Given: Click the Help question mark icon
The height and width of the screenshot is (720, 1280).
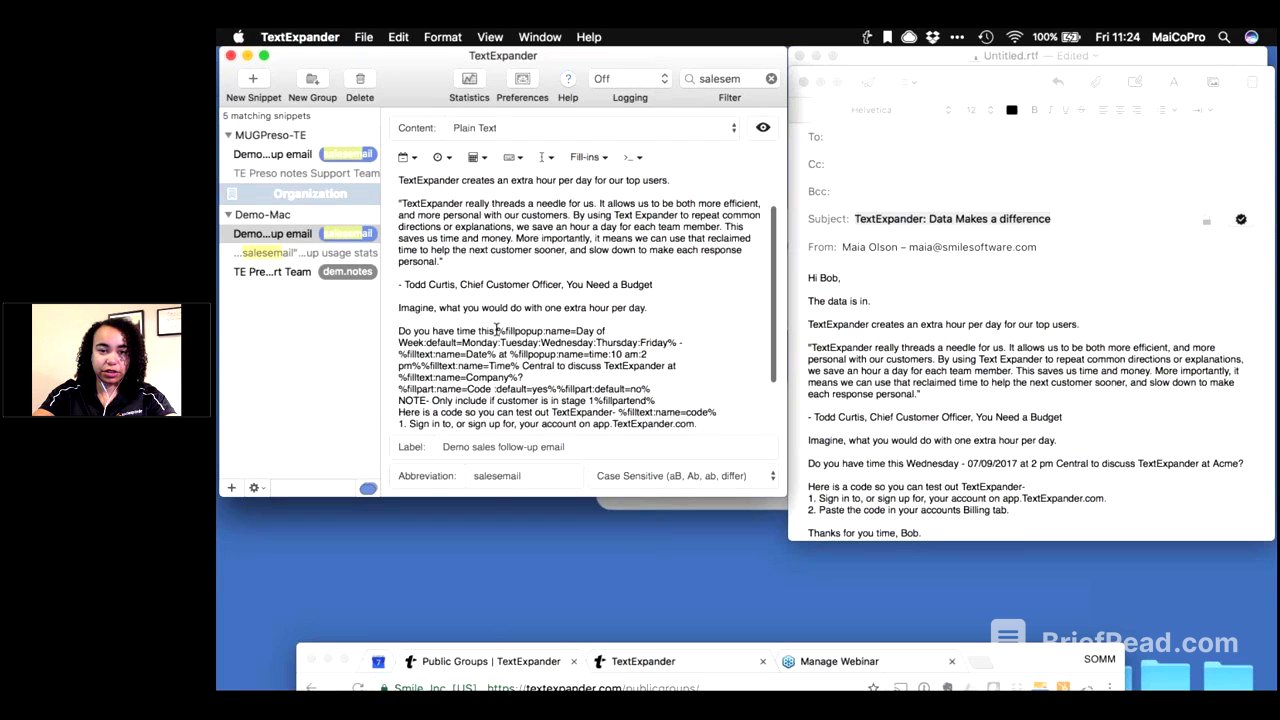Looking at the screenshot, I should (568, 79).
